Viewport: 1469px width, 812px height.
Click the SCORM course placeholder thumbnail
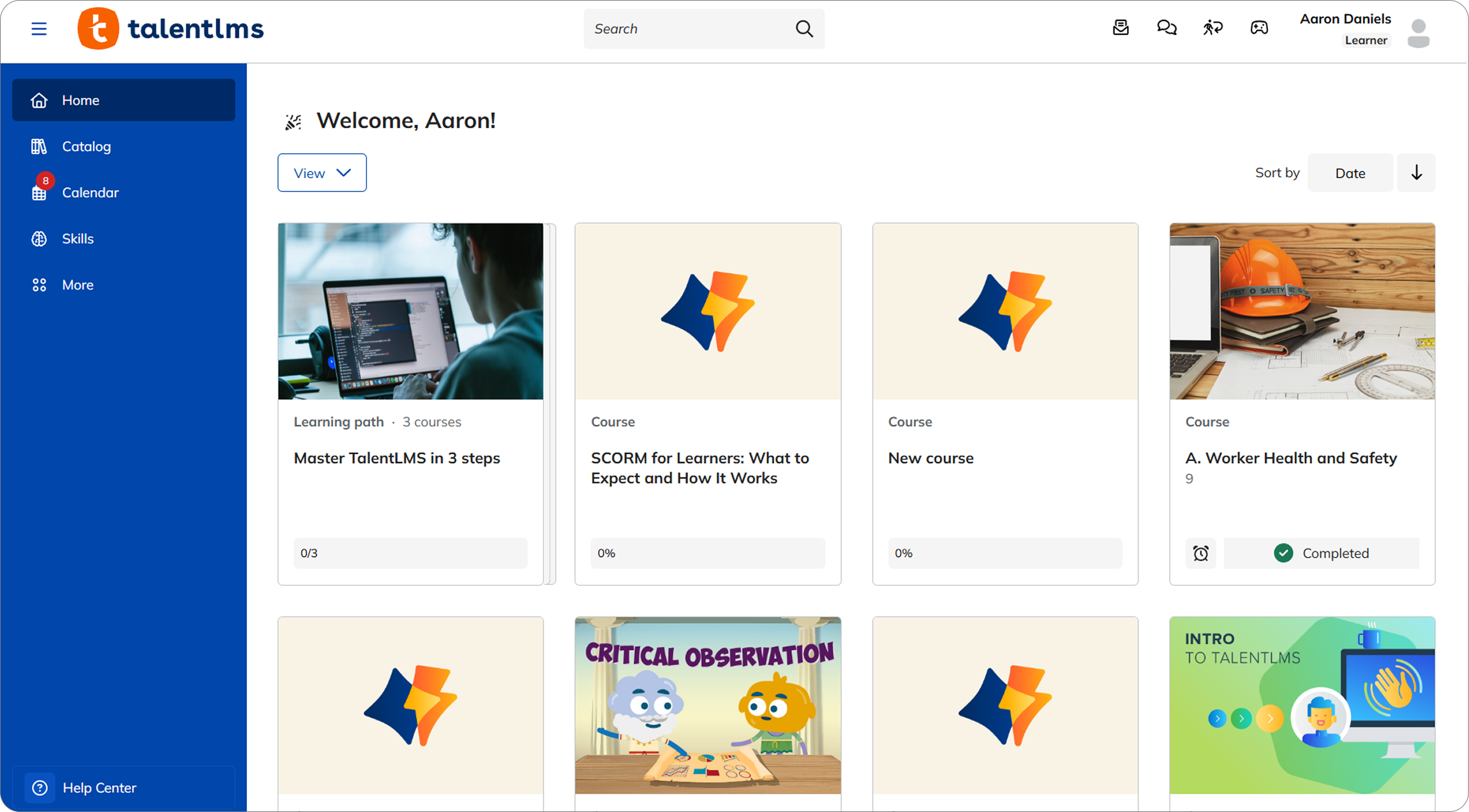[708, 311]
